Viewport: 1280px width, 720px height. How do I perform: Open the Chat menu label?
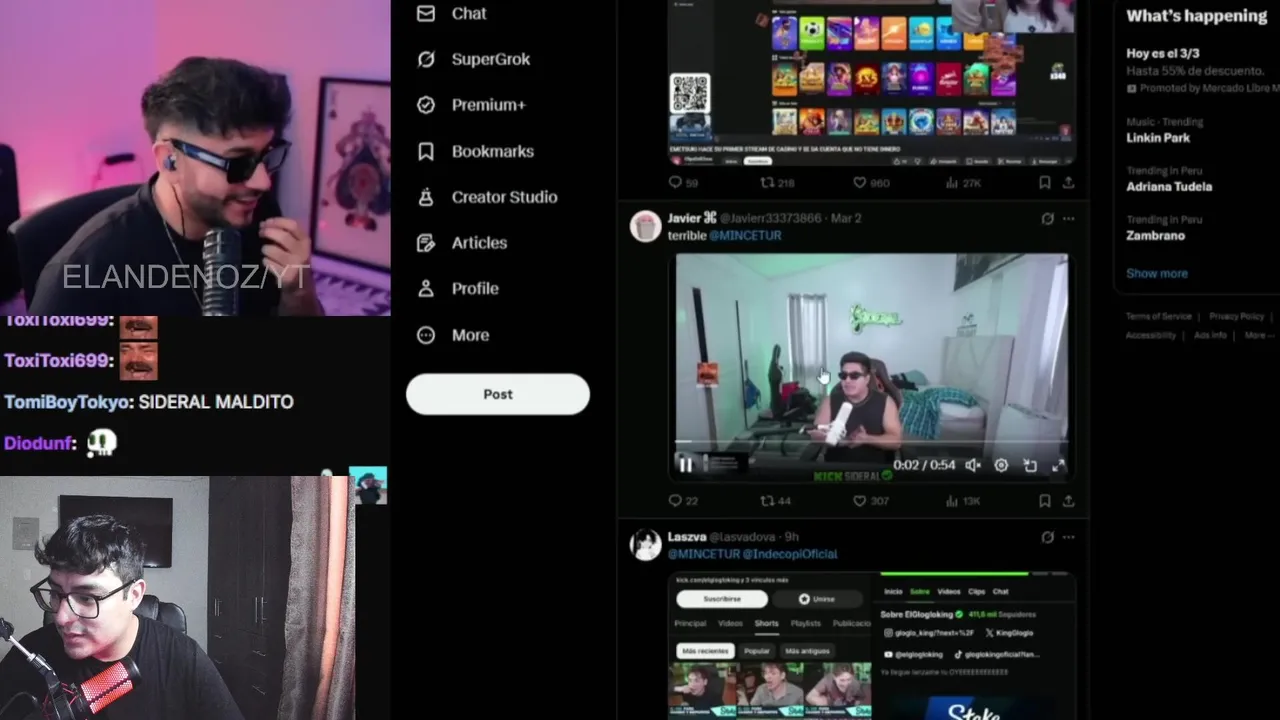pos(469,13)
